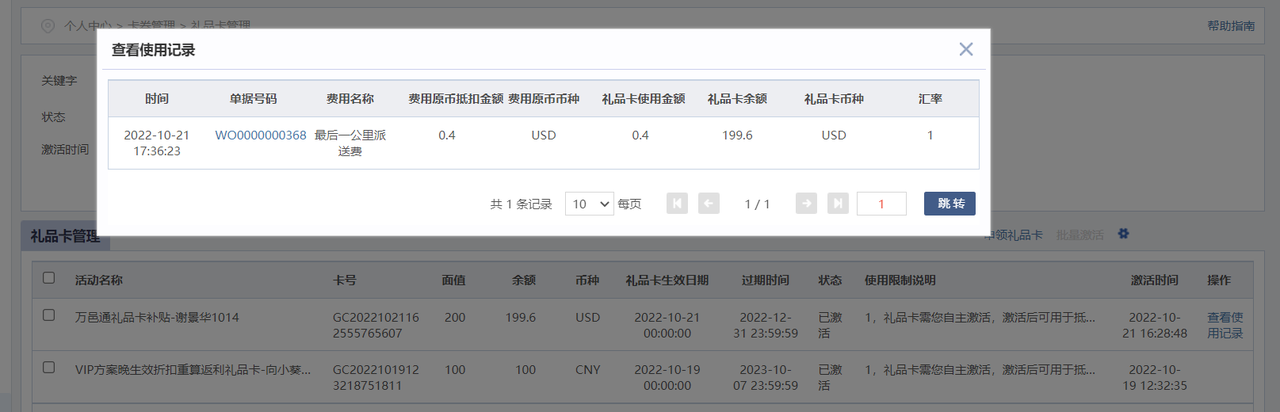
Task: Check the VIP方案晚生效 row checkbox
Action: coord(49,367)
